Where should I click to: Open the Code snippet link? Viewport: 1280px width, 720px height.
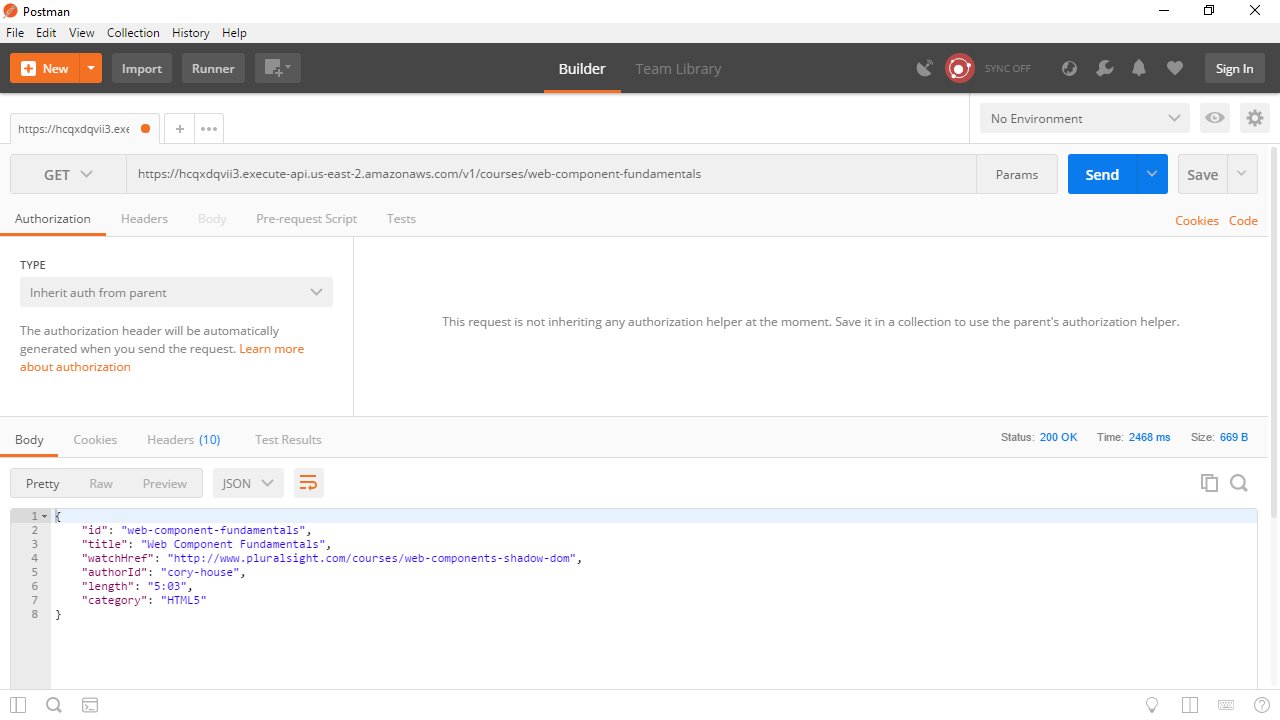pyautogui.click(x=1243, y=221)
